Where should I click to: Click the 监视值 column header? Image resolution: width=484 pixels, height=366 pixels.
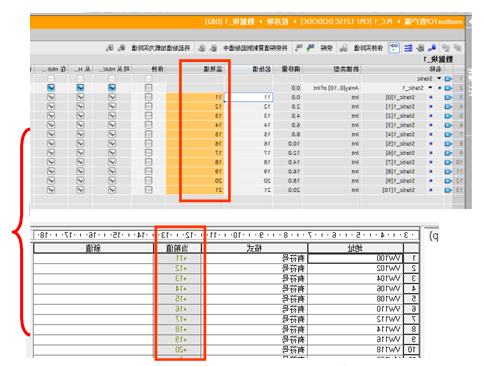tap(195, 69)
